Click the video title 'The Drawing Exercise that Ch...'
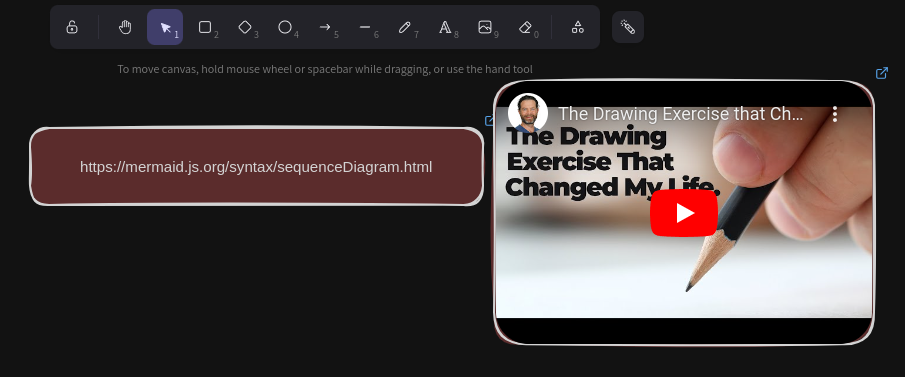 (680, 114)
